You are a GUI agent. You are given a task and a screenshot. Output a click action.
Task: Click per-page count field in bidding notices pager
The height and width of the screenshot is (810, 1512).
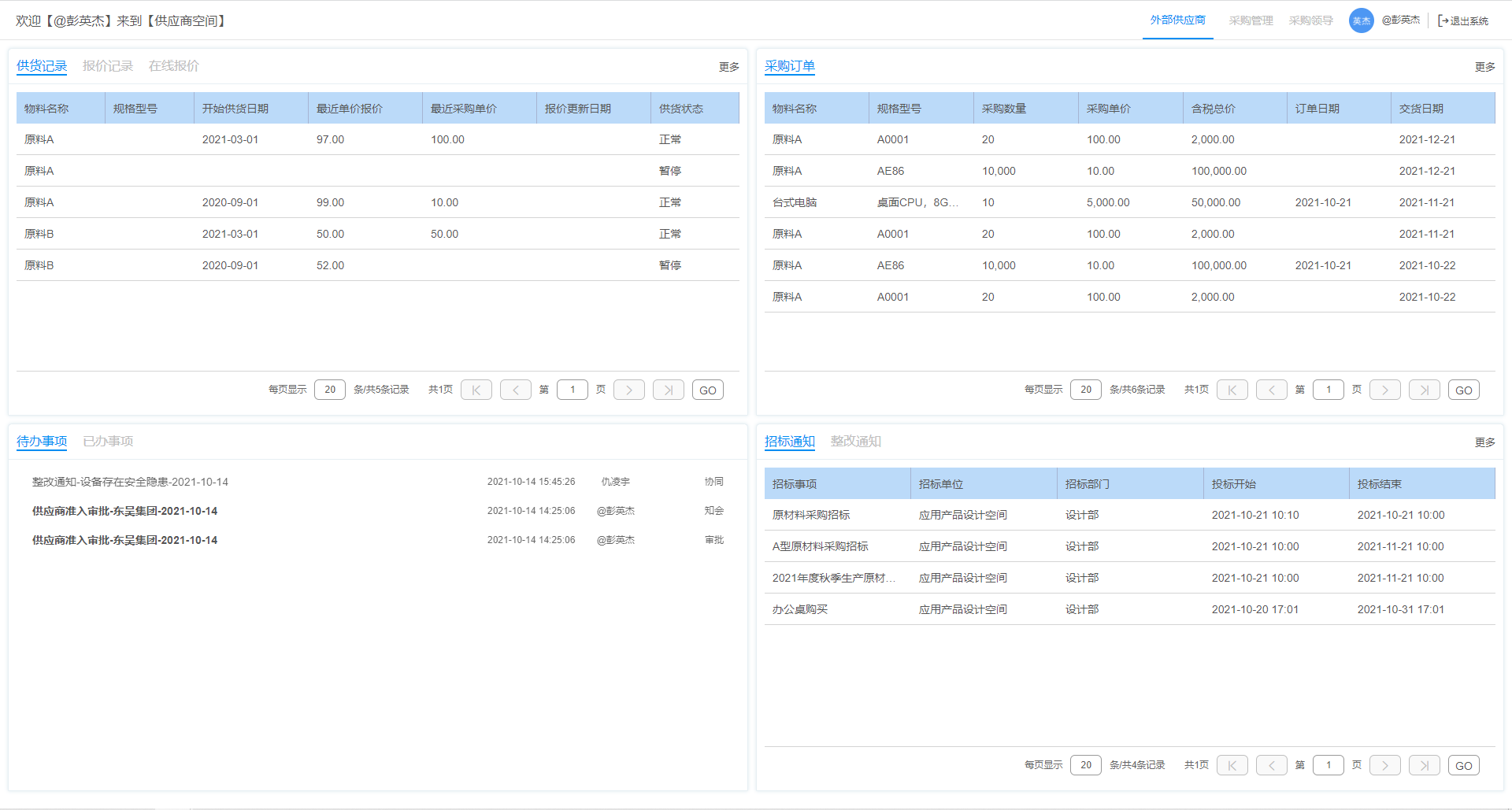point(1085,765)
